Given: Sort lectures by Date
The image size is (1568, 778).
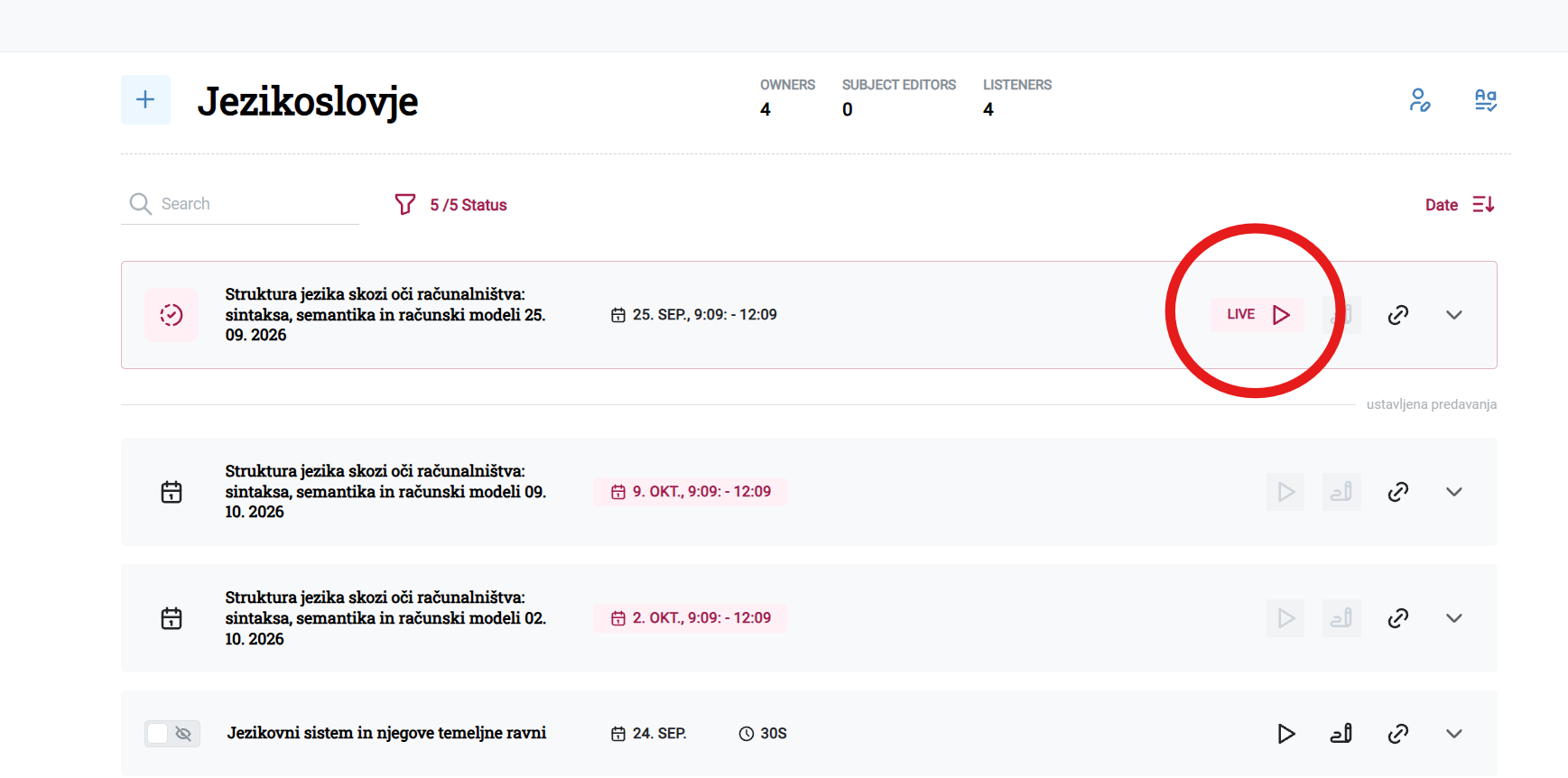Looking at the screenshot, I should click(1460, 205).
